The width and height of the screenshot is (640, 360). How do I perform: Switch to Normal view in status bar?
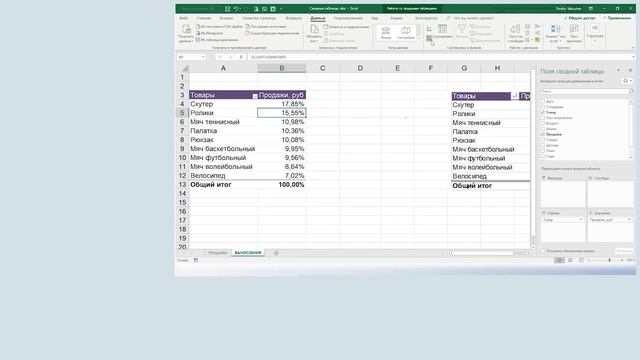click(559, 260)
